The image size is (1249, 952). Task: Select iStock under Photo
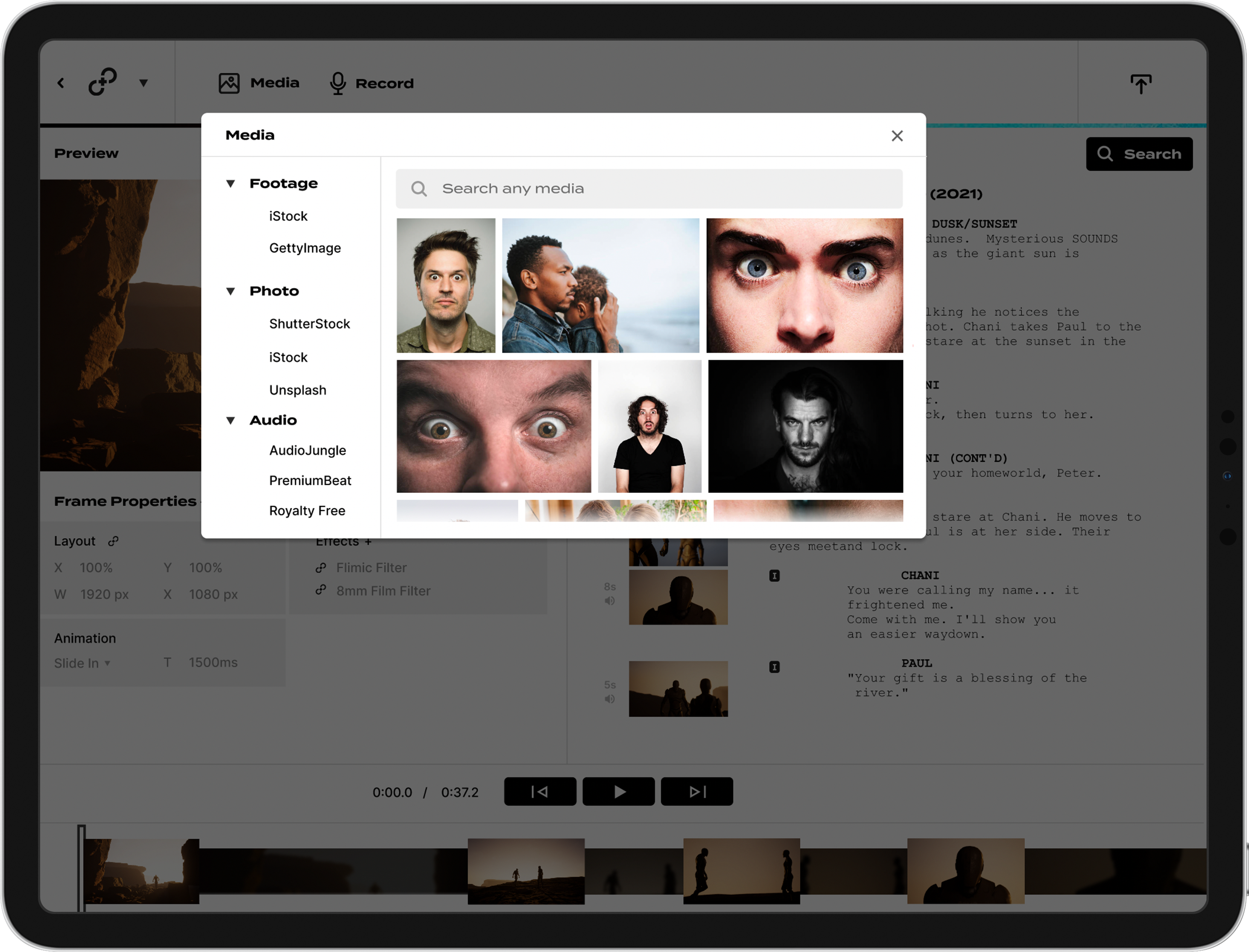tap(288, 357)
